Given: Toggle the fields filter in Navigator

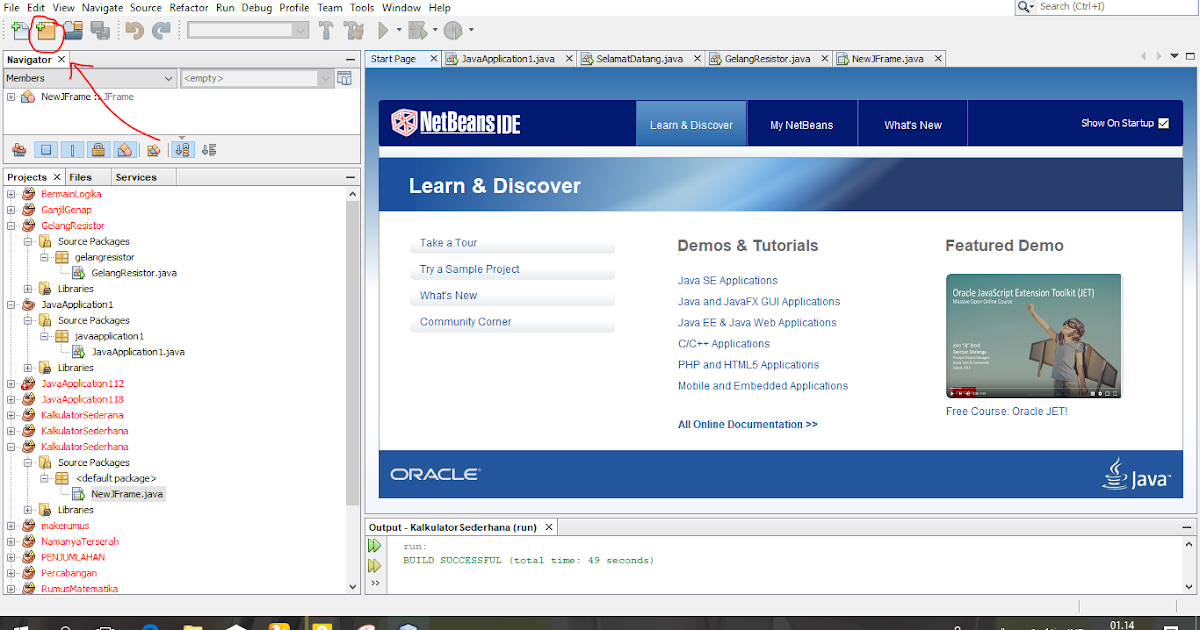Looking at the screenshot, I should tap(46, 148).
